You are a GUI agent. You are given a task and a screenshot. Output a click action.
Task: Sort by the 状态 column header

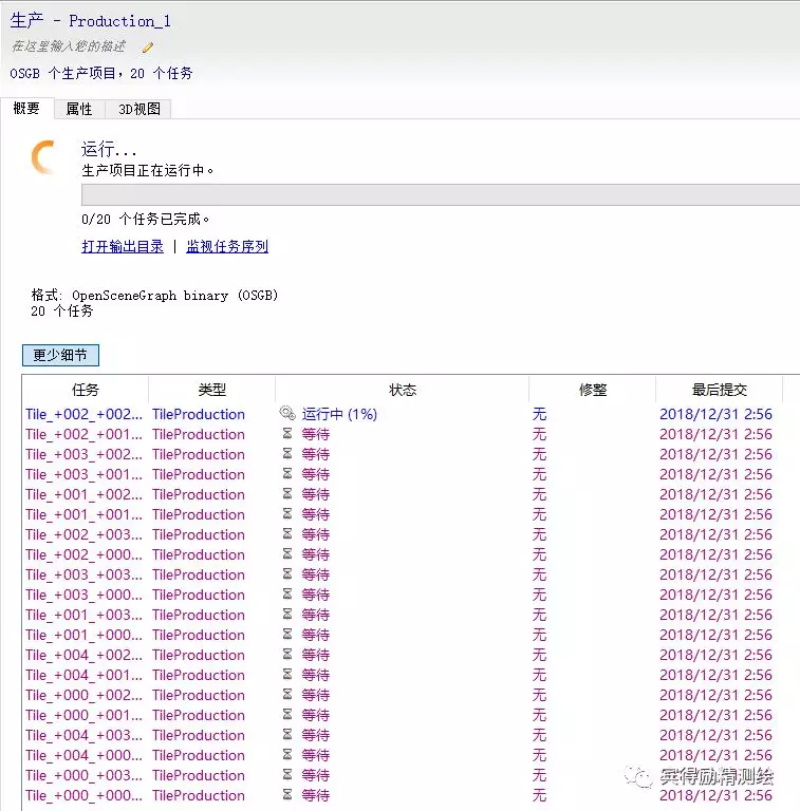tap(402, 390)
